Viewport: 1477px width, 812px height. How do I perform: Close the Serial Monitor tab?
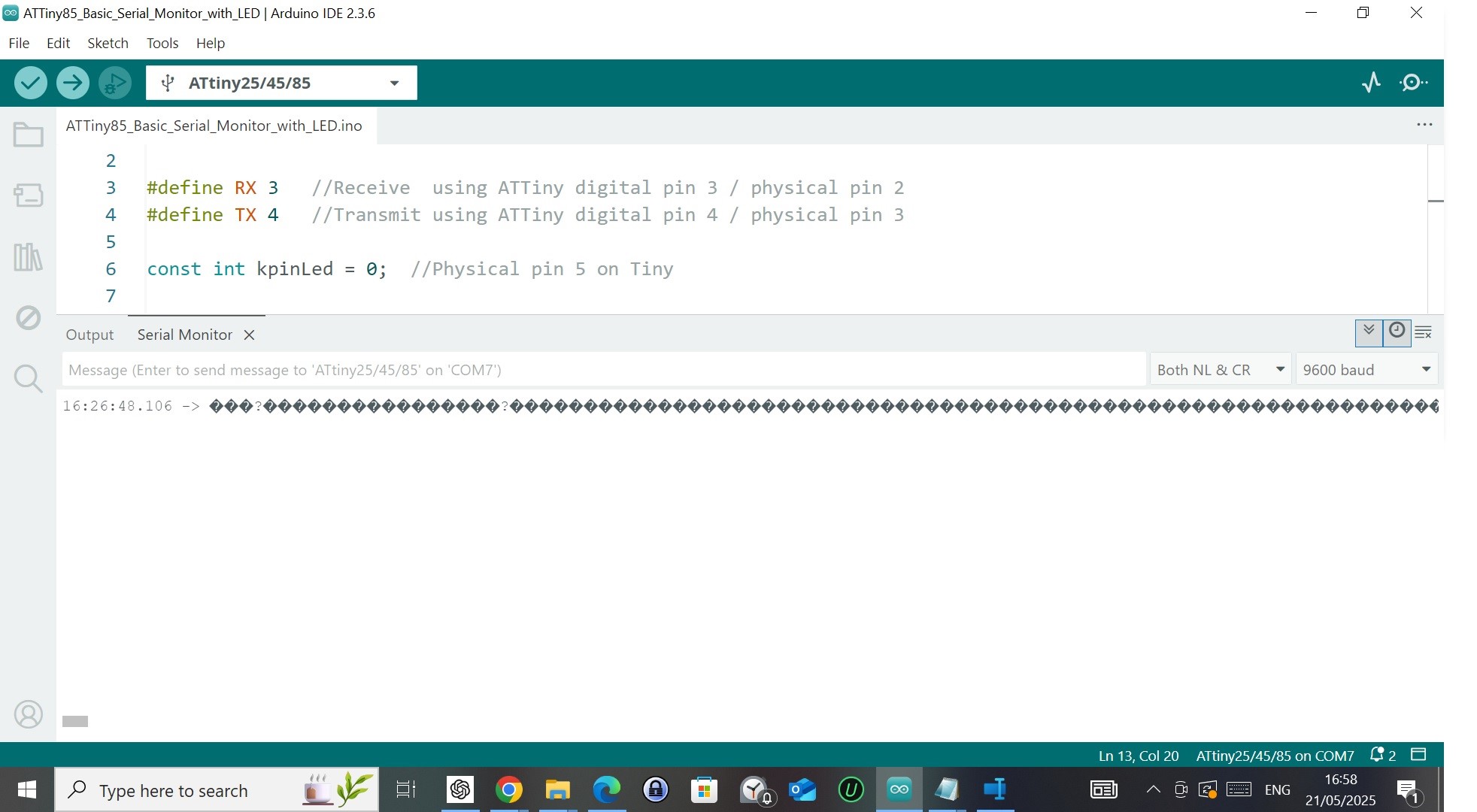pyautogui.click(x=250, y=335)
